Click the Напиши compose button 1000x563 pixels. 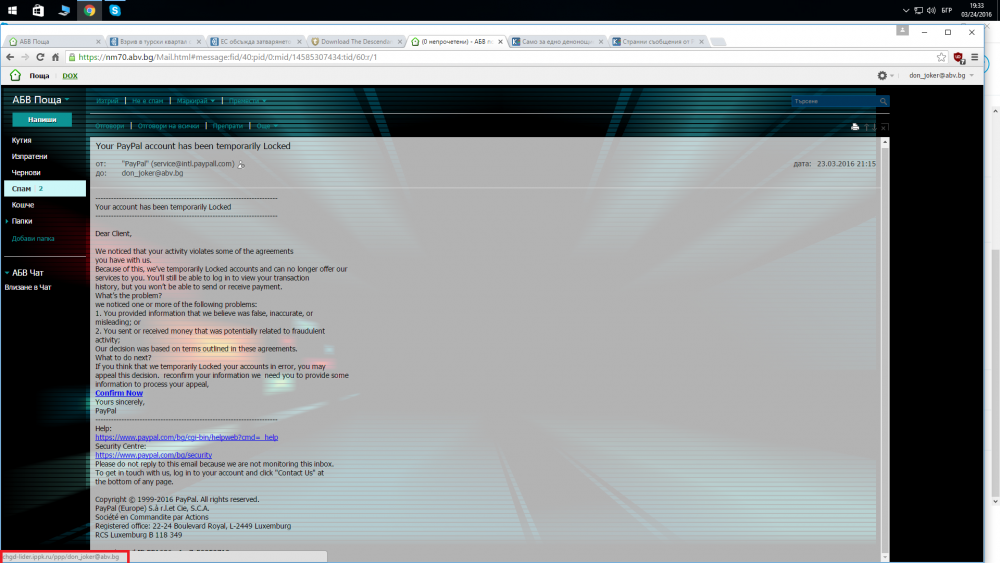42,119
